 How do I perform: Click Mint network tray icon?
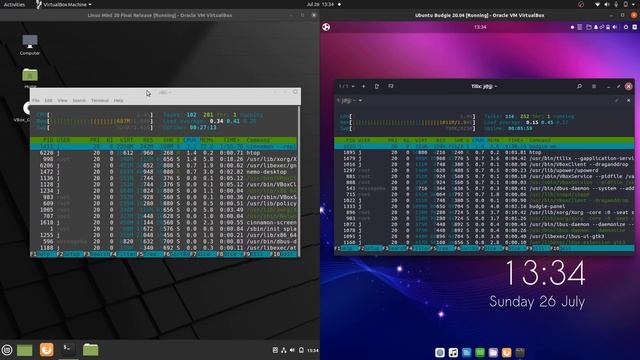pos(284,350)
